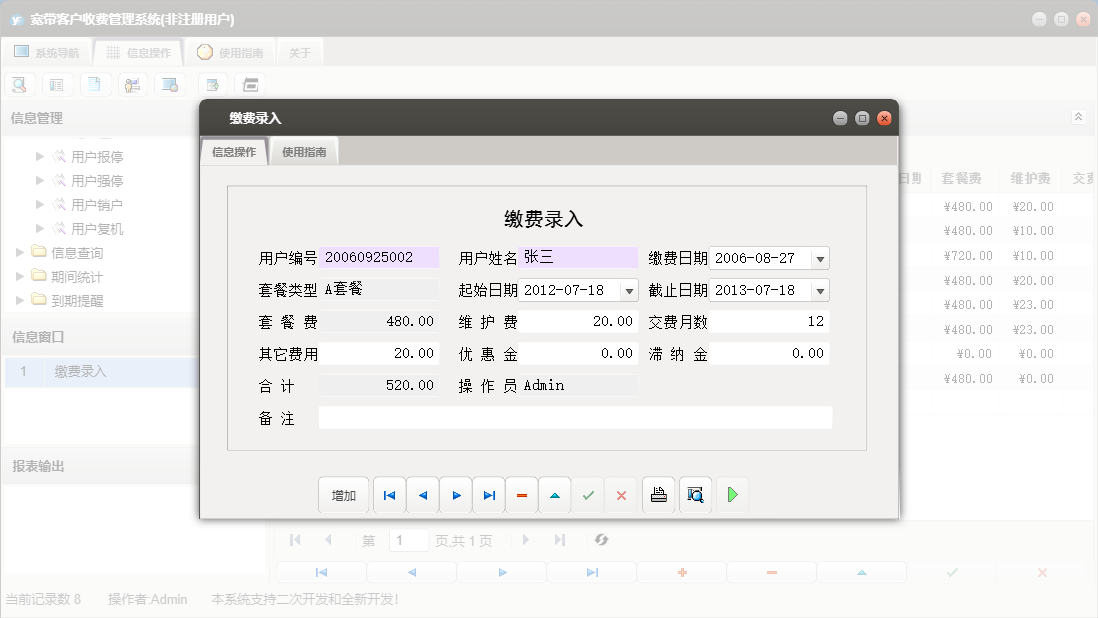This screenshot has width=1098, height=618.
Task: Cancel edits with the red X icon
Action: pyautogui.click(x=621, y=494)
